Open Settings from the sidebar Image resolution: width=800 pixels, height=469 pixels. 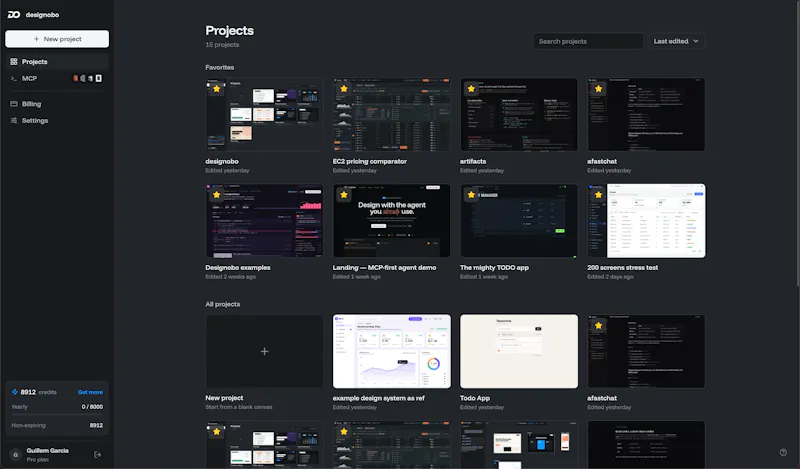click(x=57, y=121)
